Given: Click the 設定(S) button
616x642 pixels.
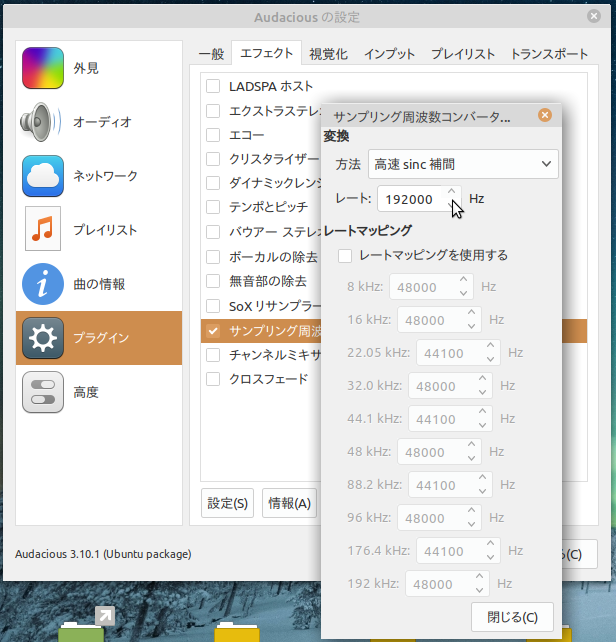Looking at the screenshot, I should [x=227, y=503].
